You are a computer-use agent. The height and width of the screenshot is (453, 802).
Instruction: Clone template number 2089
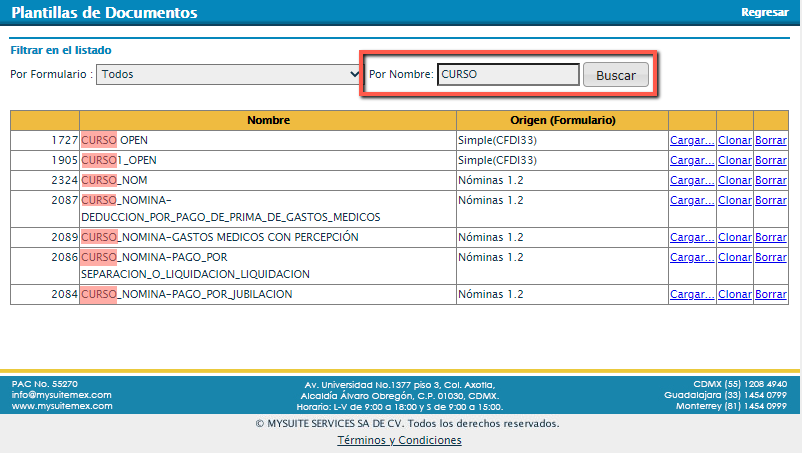[734, 238]
